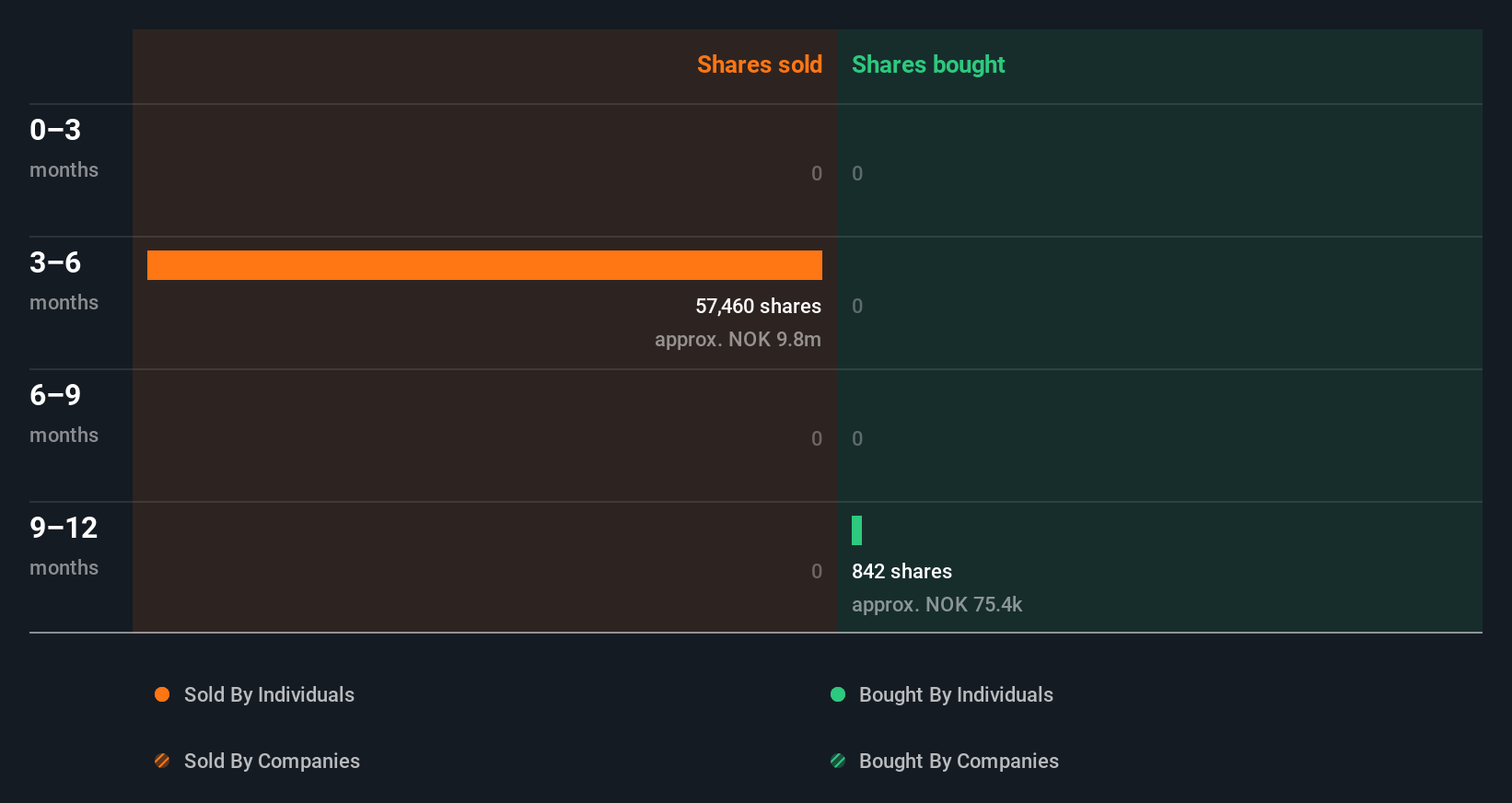Click the 0–3 months shares sold zero

point(816,173)
